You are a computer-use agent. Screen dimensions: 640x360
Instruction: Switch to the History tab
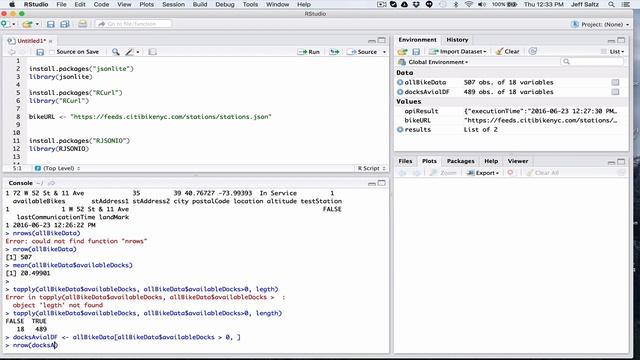click(457, 40)
